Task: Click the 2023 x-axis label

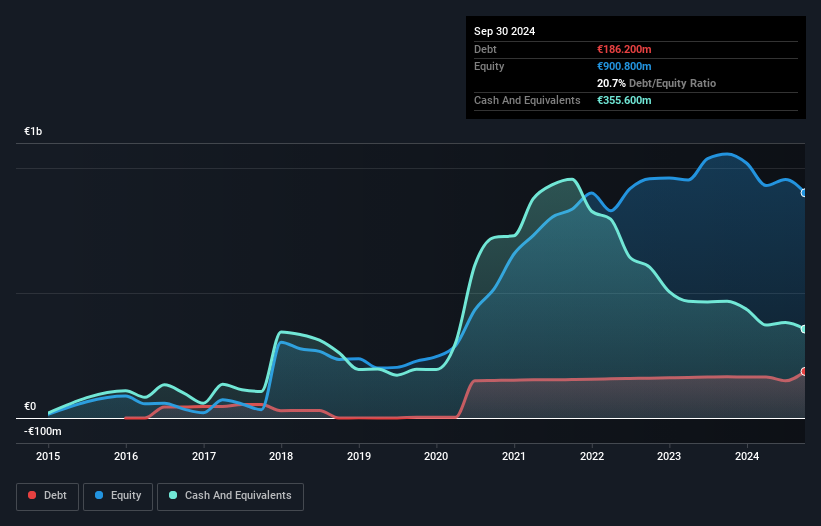Action: (x=669, y=456)
